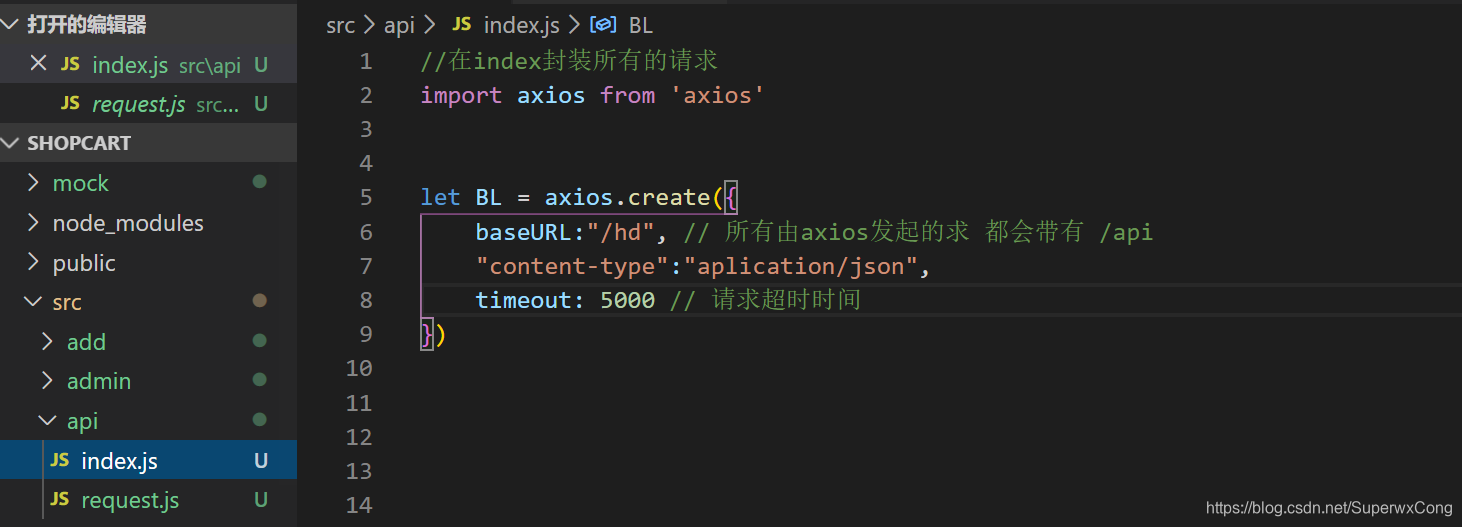Image resolution: width=1462 pixels, height=527 pixels.
Task: Expand the public folder
Action: pos(33,263)
